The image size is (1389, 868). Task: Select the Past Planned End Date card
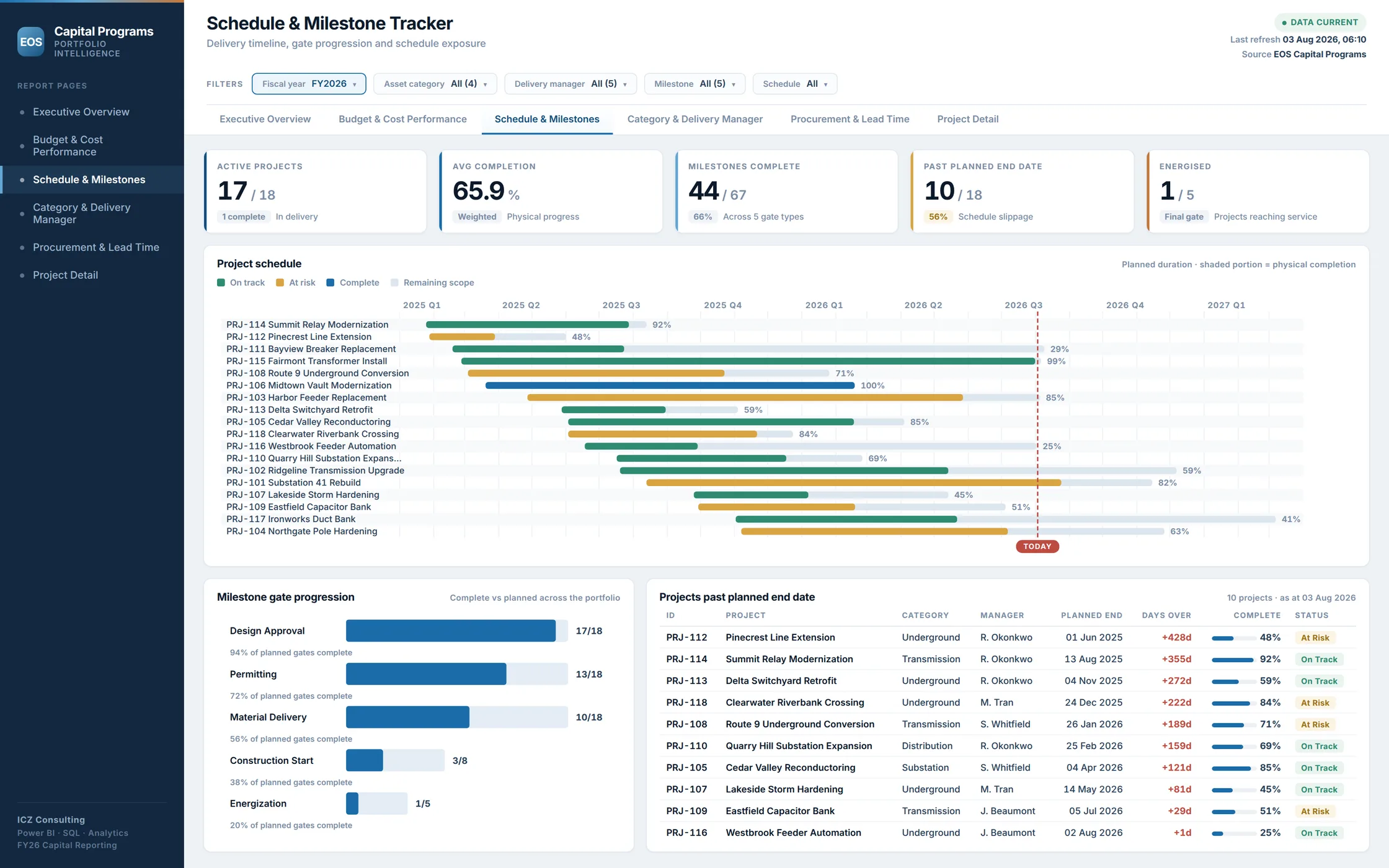(1023, 192)
